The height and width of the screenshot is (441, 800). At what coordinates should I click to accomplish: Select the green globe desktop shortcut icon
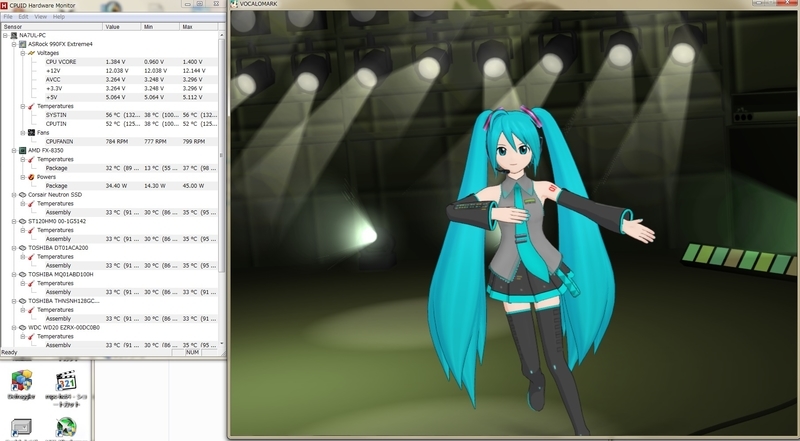66,428
